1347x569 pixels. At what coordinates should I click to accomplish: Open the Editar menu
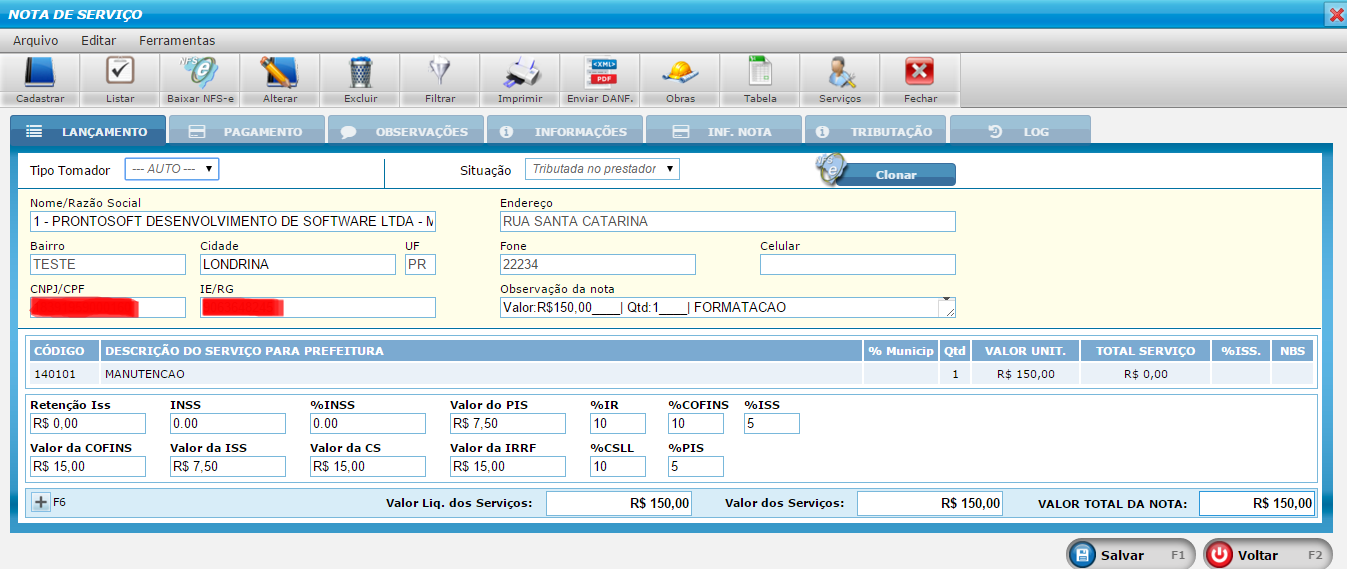click(x=98, y=41)
